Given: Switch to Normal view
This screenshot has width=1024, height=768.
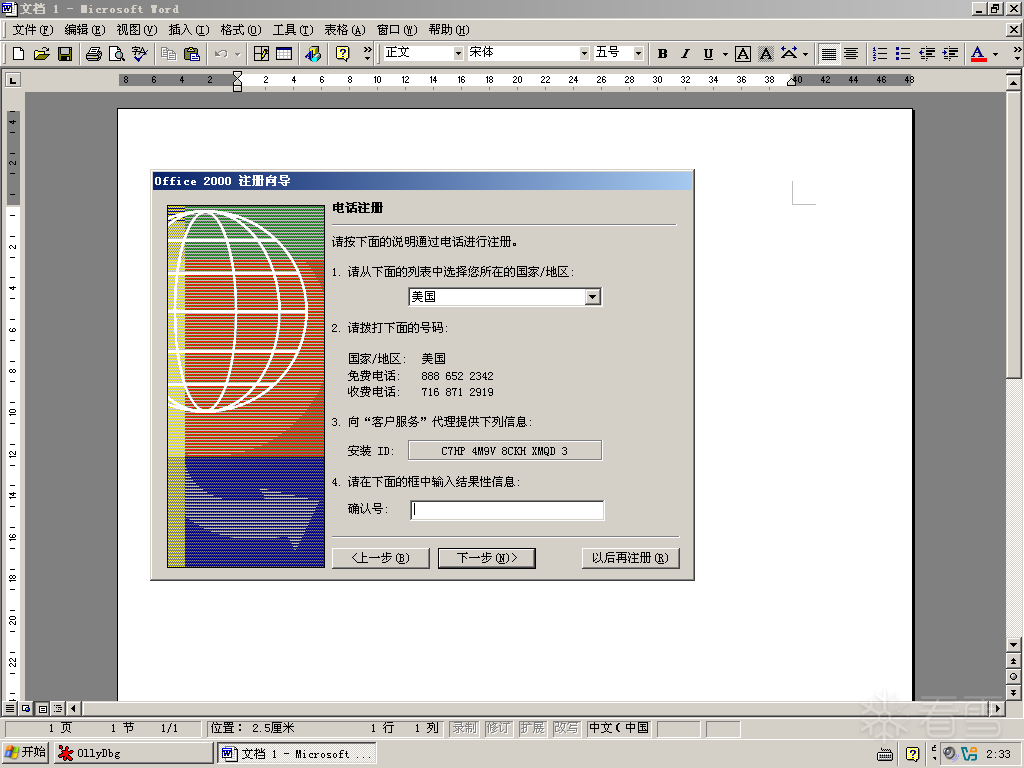Looking at the screenshot, I should point(10,708).
